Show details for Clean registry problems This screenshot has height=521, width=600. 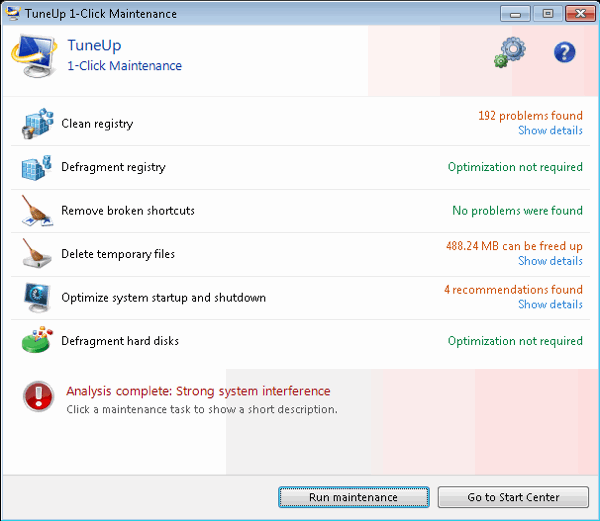550,130
